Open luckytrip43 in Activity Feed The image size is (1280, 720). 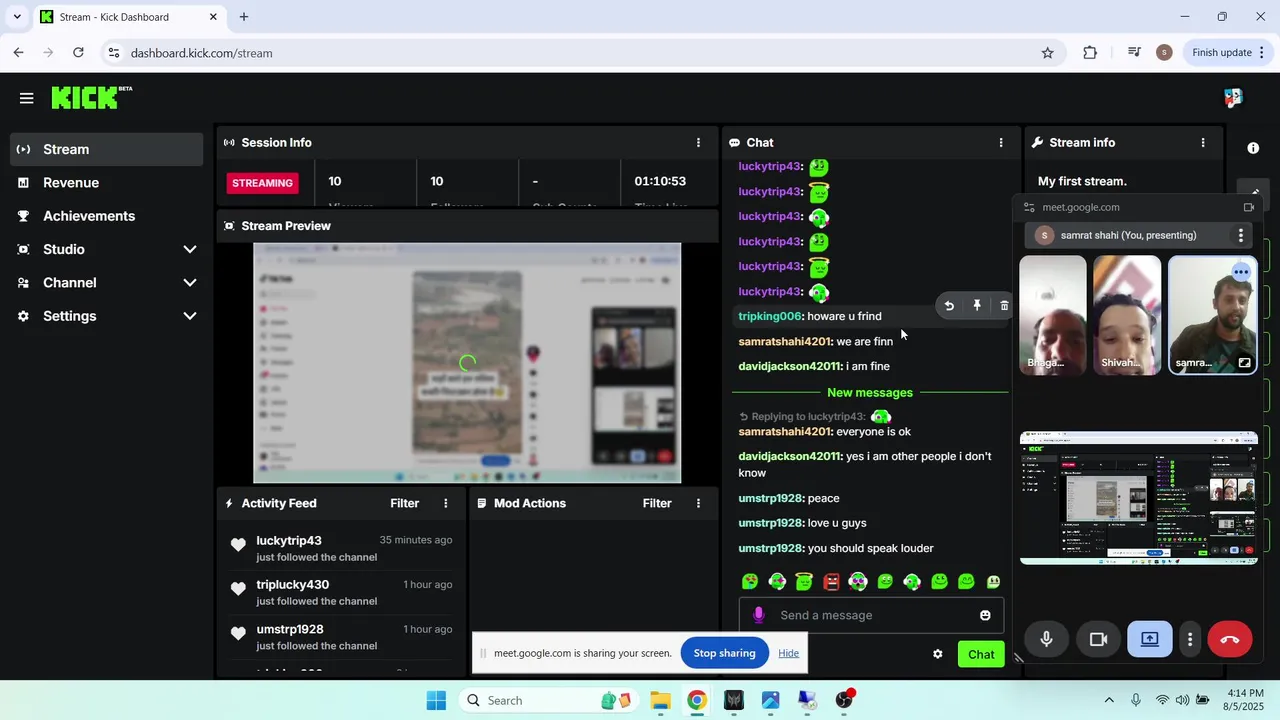coord(289,540)
